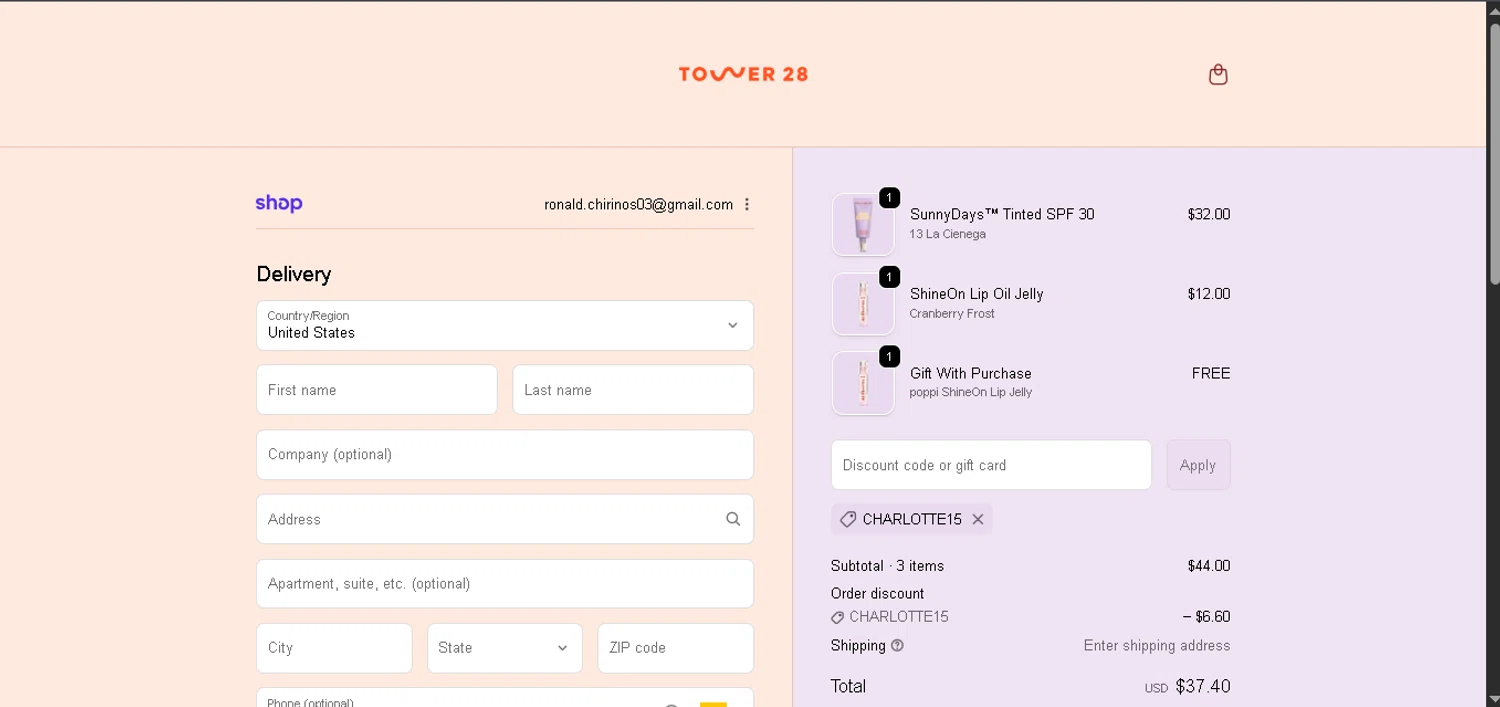The image size is (1500, 707).
Task: Click the Delivery heading
Action: point(294,274)
